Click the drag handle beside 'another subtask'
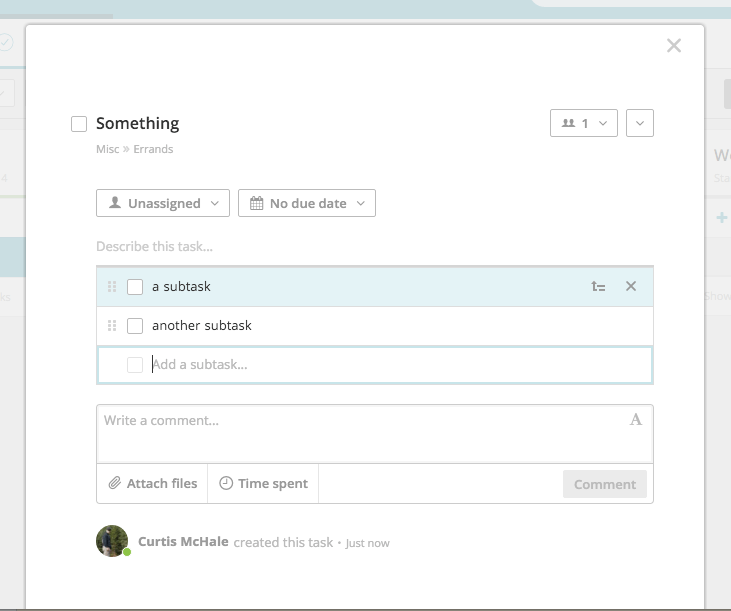The image size is (731, 611). (x=112, y=326)
